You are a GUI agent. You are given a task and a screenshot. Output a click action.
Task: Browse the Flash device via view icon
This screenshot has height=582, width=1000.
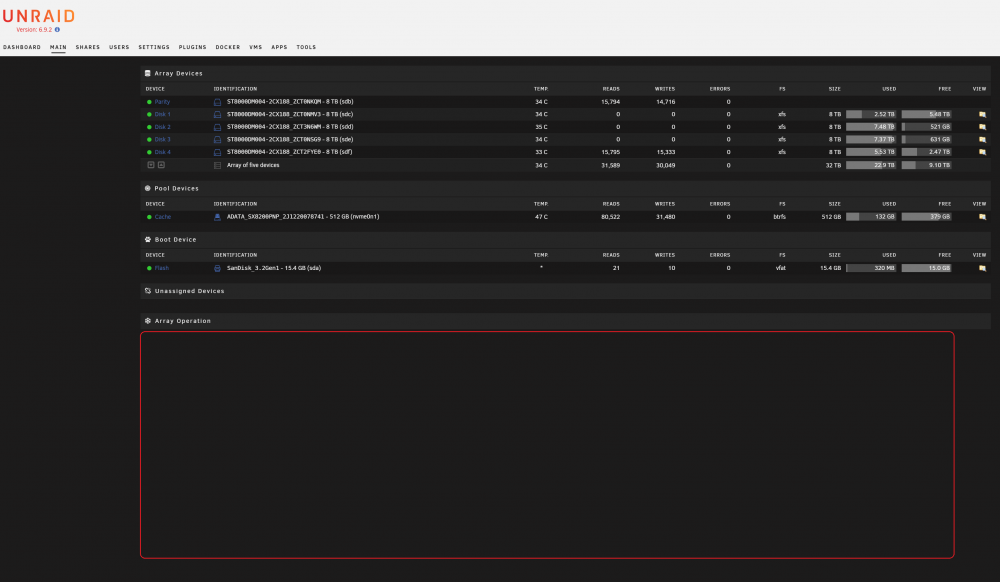pyautogui.click(x=982, y=268)
